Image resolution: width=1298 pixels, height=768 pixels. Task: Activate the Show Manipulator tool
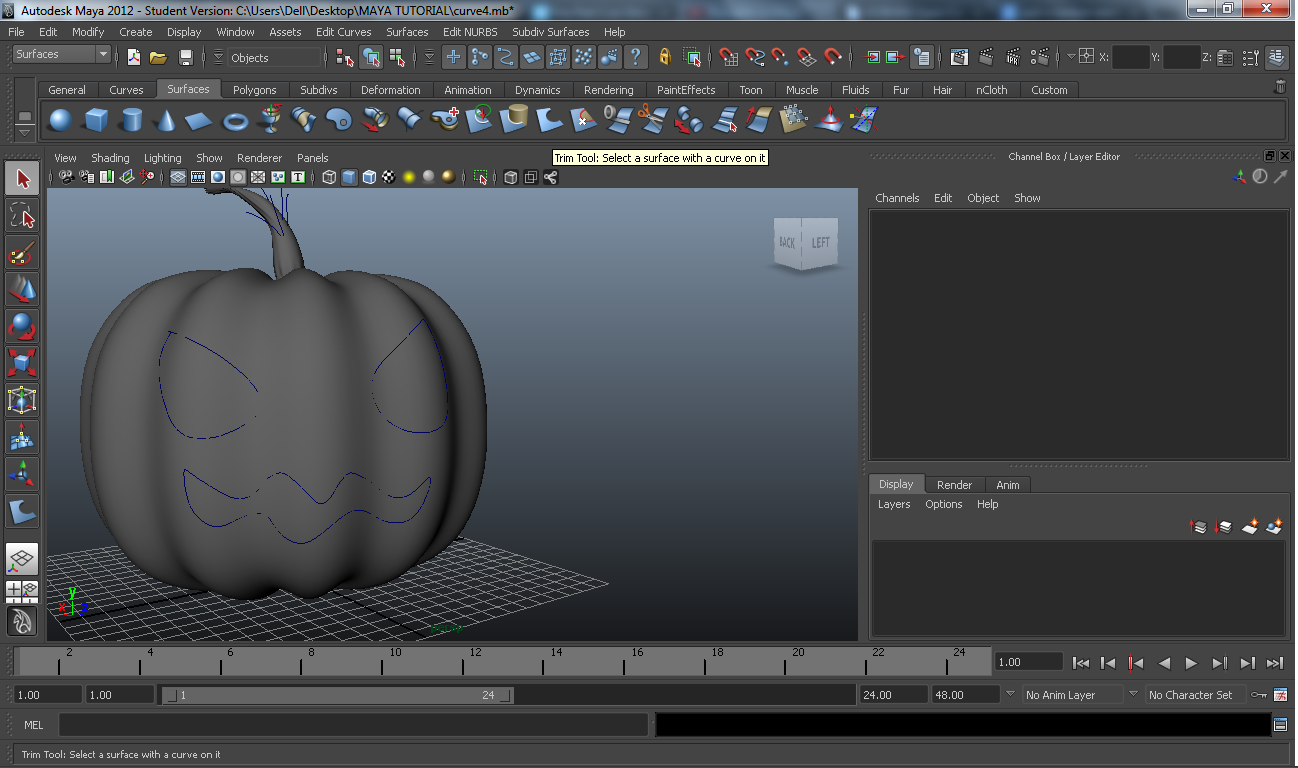coord(22,474)
